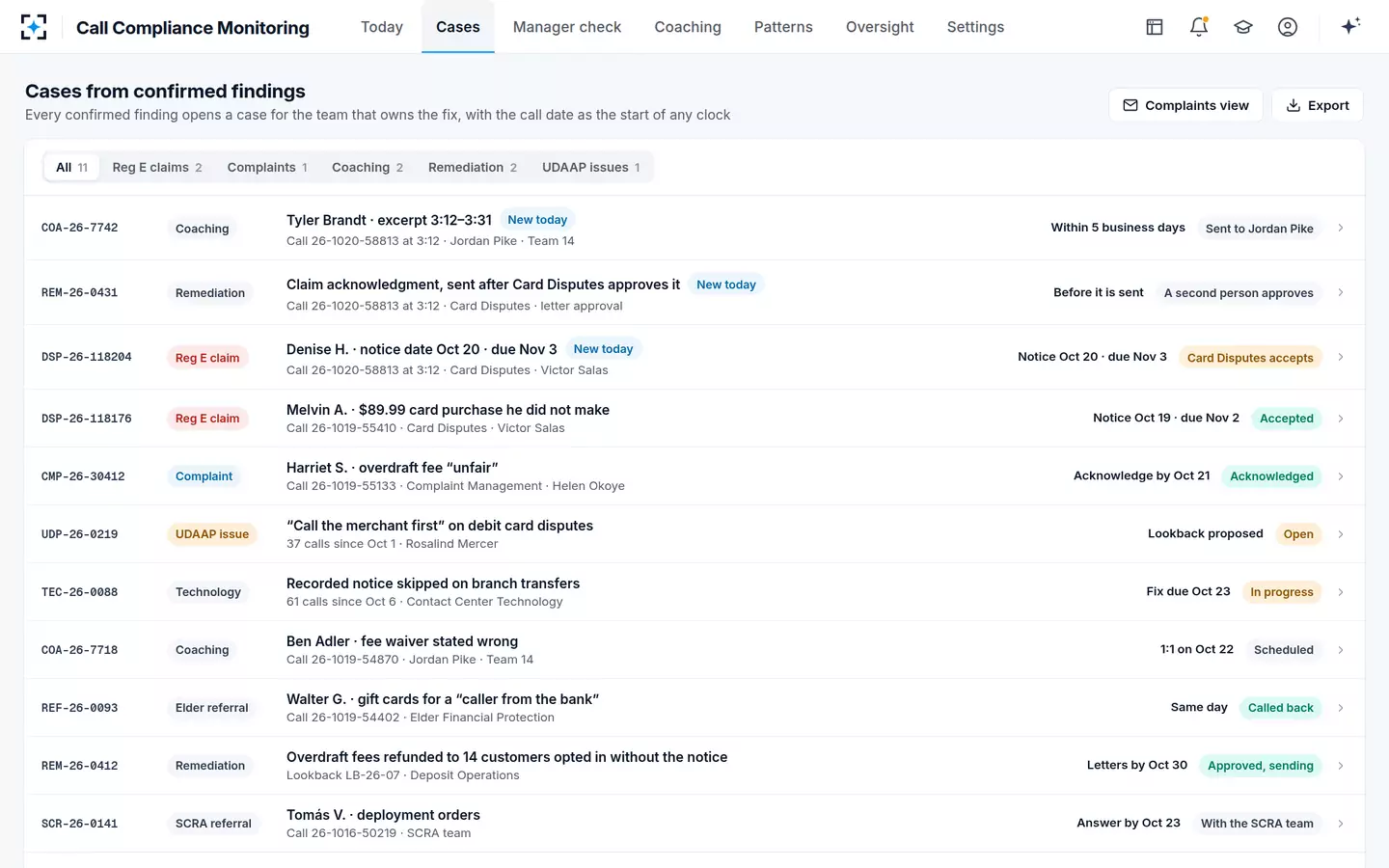Expand the REF-26-0093 row chevron

click(x=1341, y=708)
